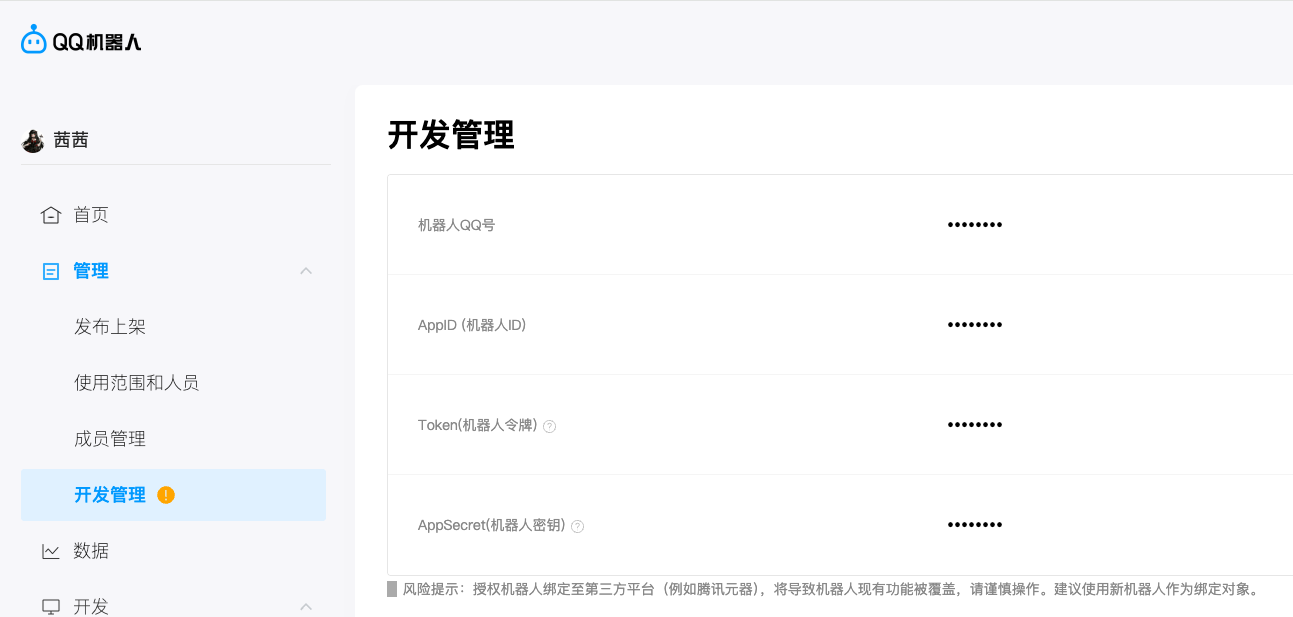The image size is (1293, 617).
Task: Select 发布上架 in the sidebar
Action: coord(112,326)
